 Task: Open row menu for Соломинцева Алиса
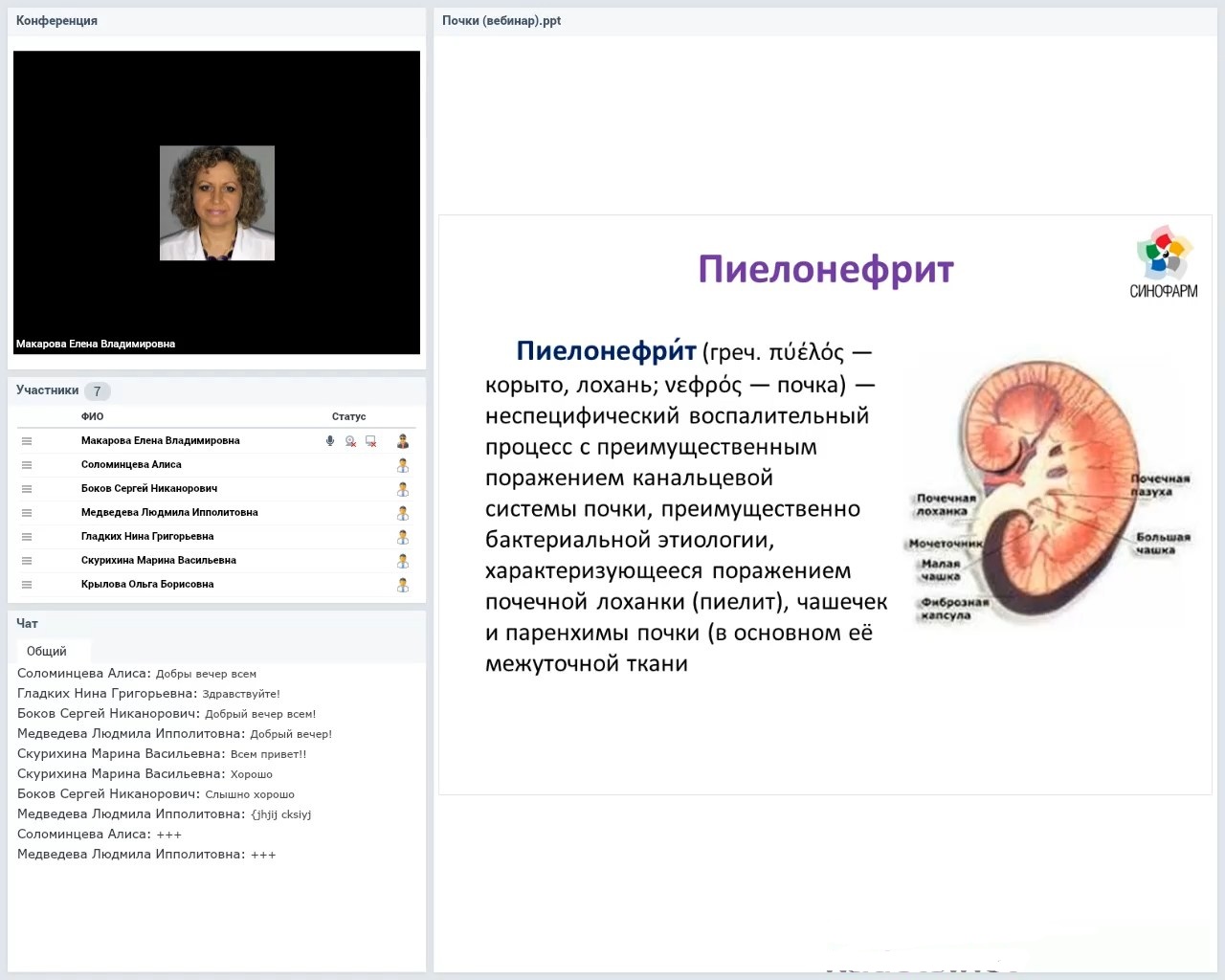pos(27,465)
